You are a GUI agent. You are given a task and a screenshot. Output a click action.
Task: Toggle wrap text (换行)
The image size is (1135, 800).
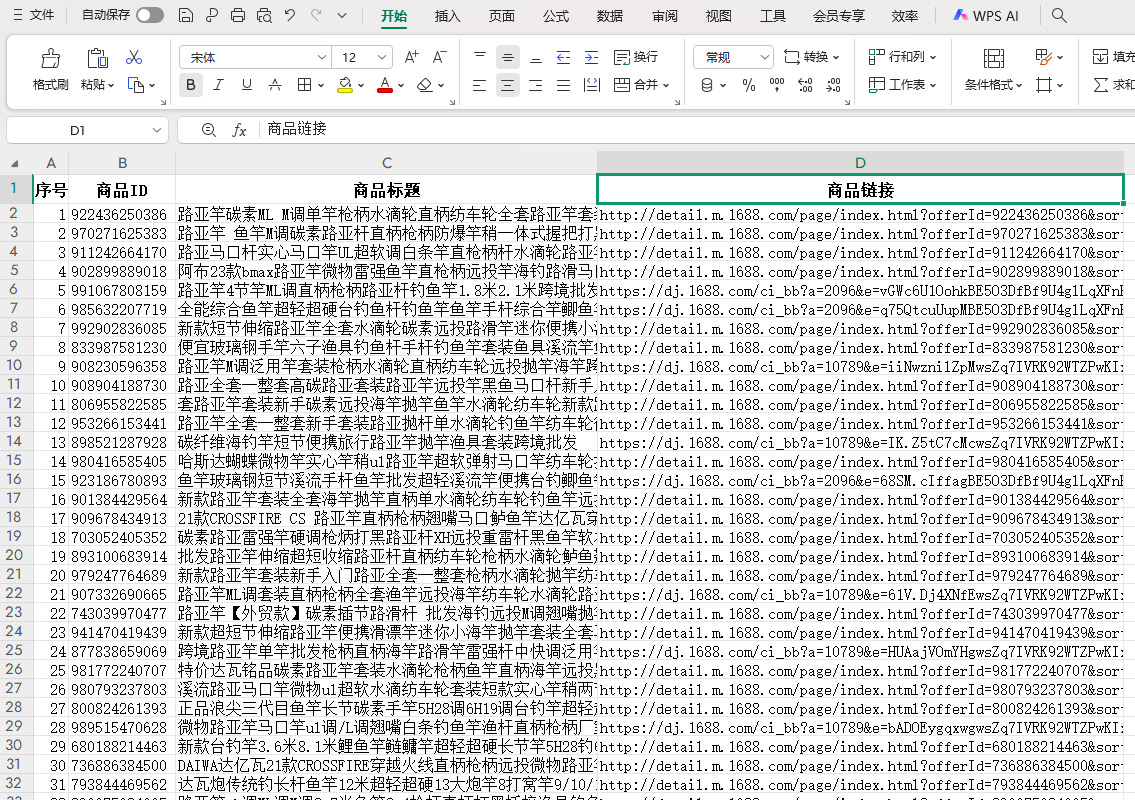pyautogui.click(x=636, y=57)
